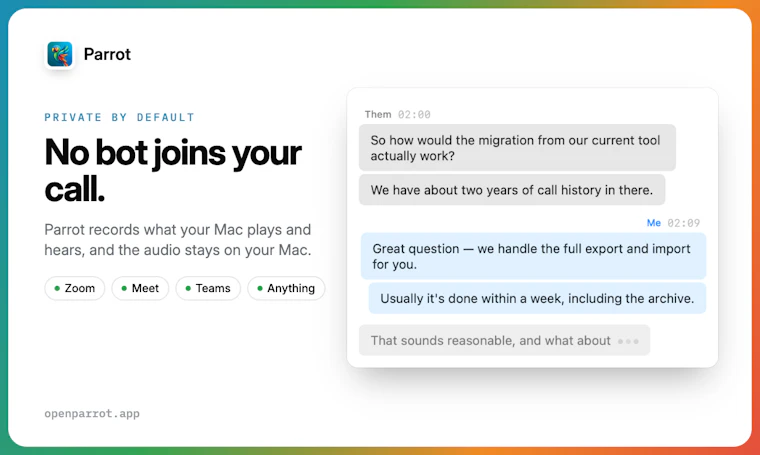This screenshot has height=455, width=760.
Task: Click the Me speaker label
Action: 654,223
